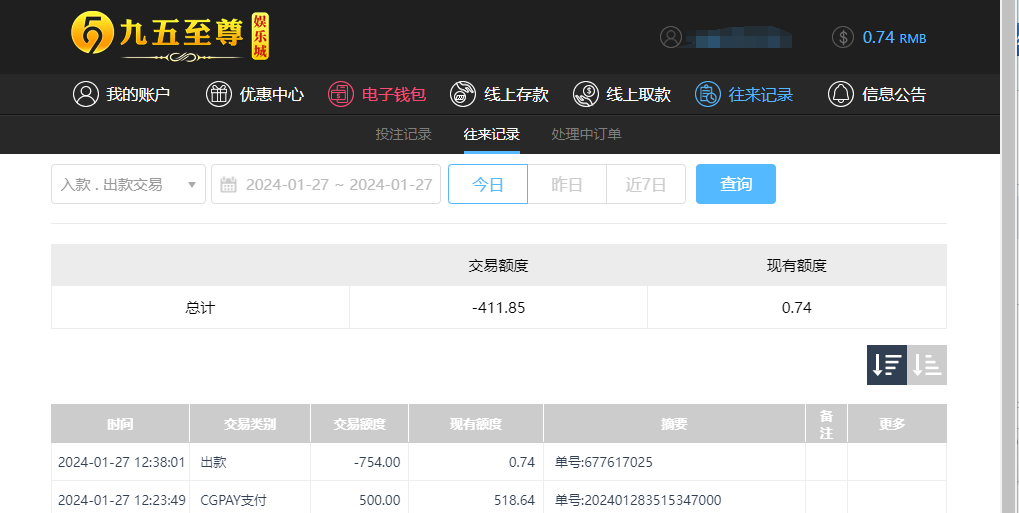
Task: Switch to the 投注记录 tab
Action: (404, 134)
